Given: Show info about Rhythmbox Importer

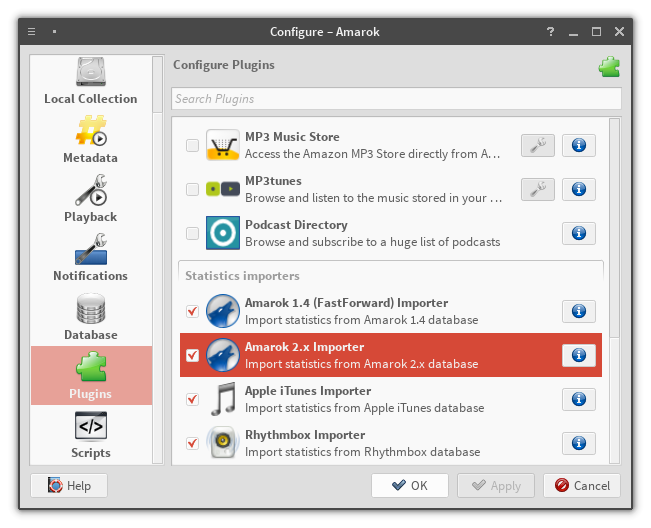Looking at the screenshot, I should coord(579,443).
